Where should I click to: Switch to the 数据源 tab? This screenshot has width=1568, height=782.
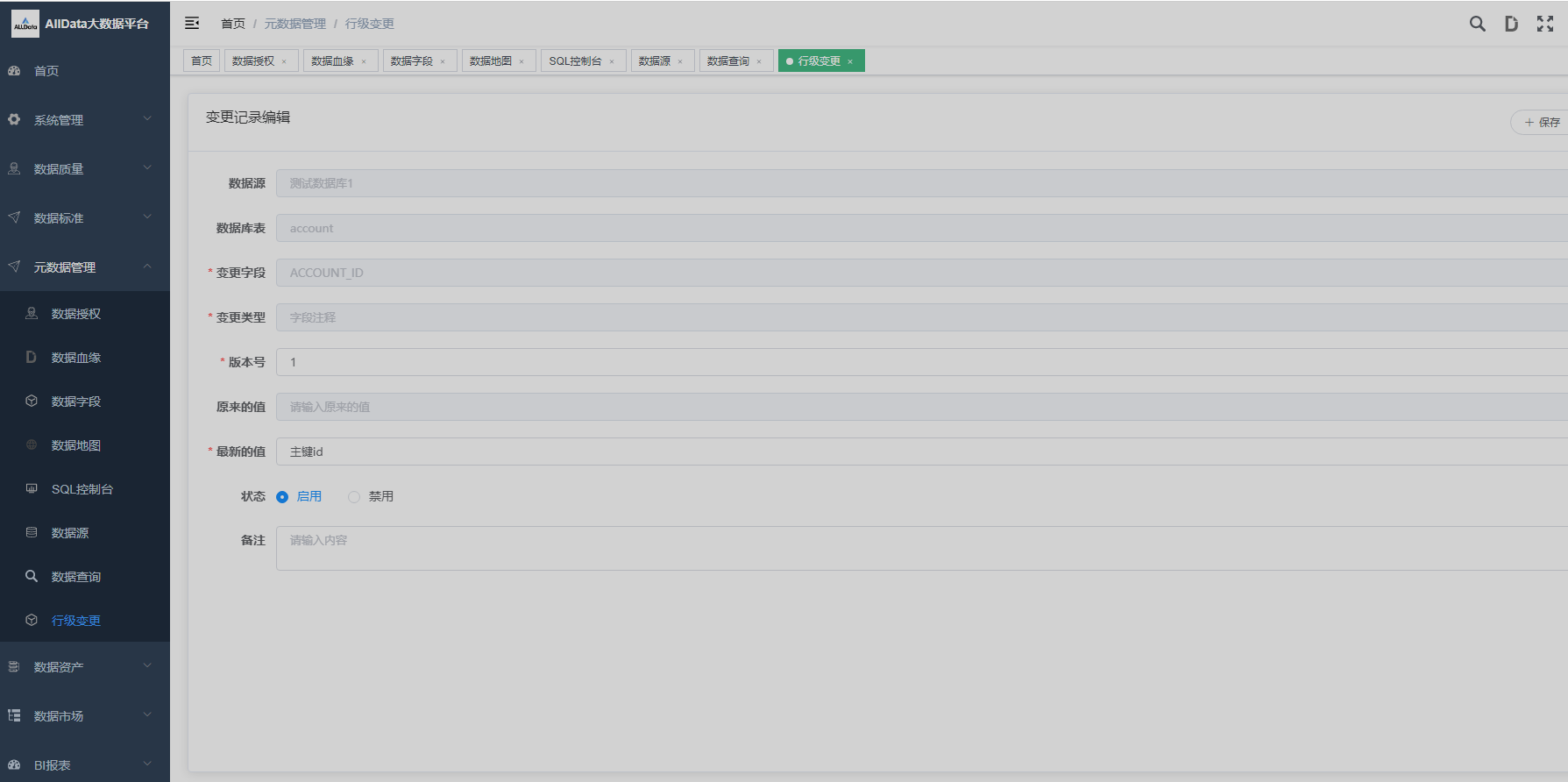click(x=654, y=61)
